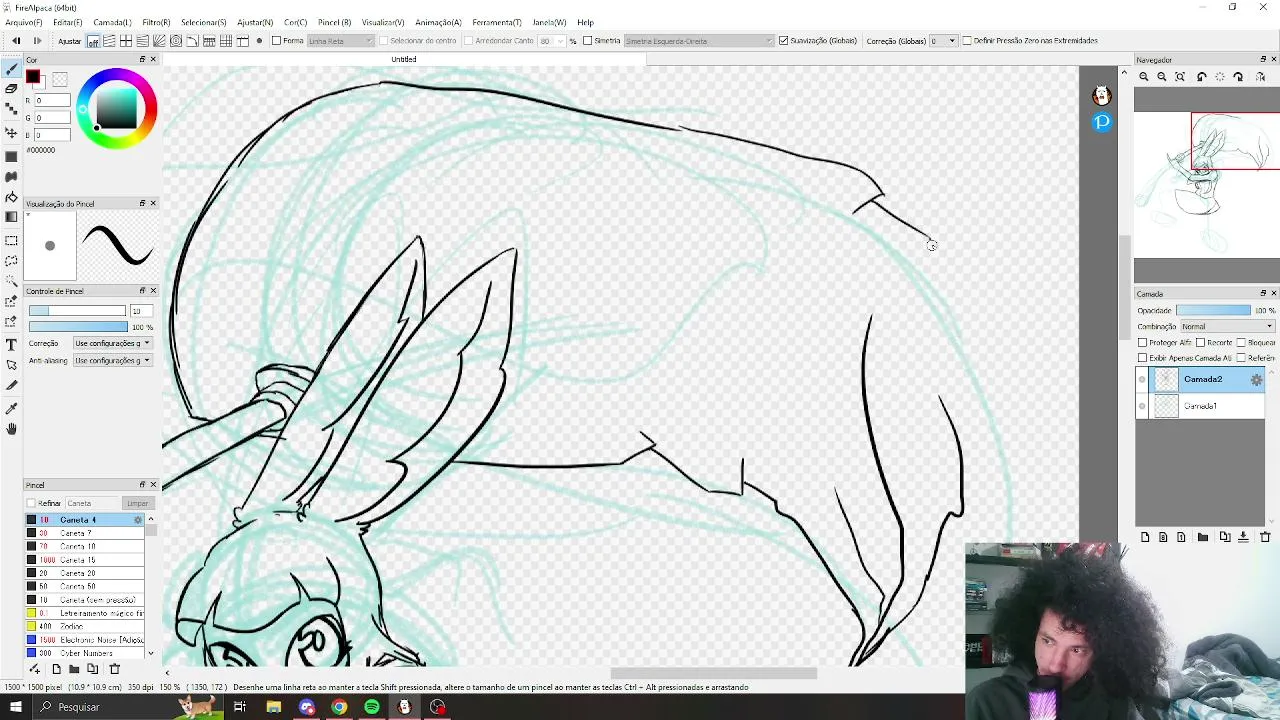Image resolution: width=1280 pixels, height=720 pixels.
Task: Select the Magic Wand tool
Action: [x=11, y=280]
